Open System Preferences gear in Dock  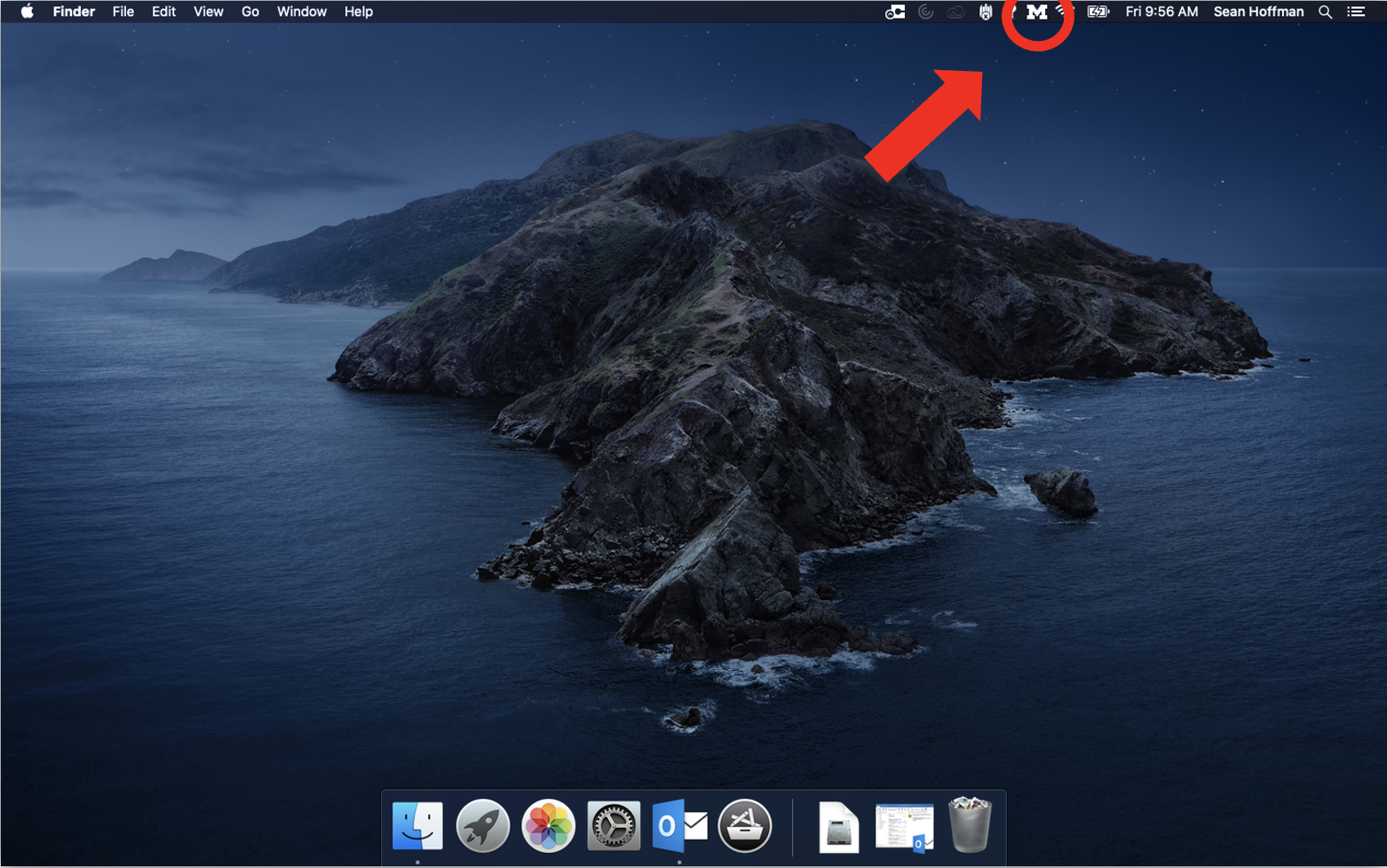tap(614, 825)
